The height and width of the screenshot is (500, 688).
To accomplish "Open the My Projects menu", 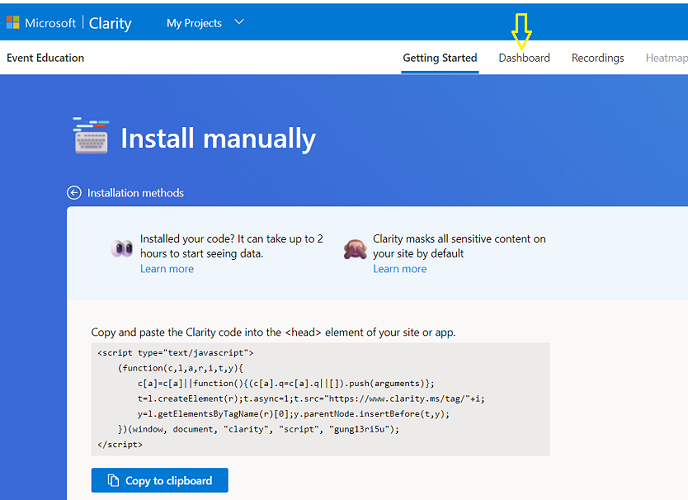I will click(x=194, y=23).
